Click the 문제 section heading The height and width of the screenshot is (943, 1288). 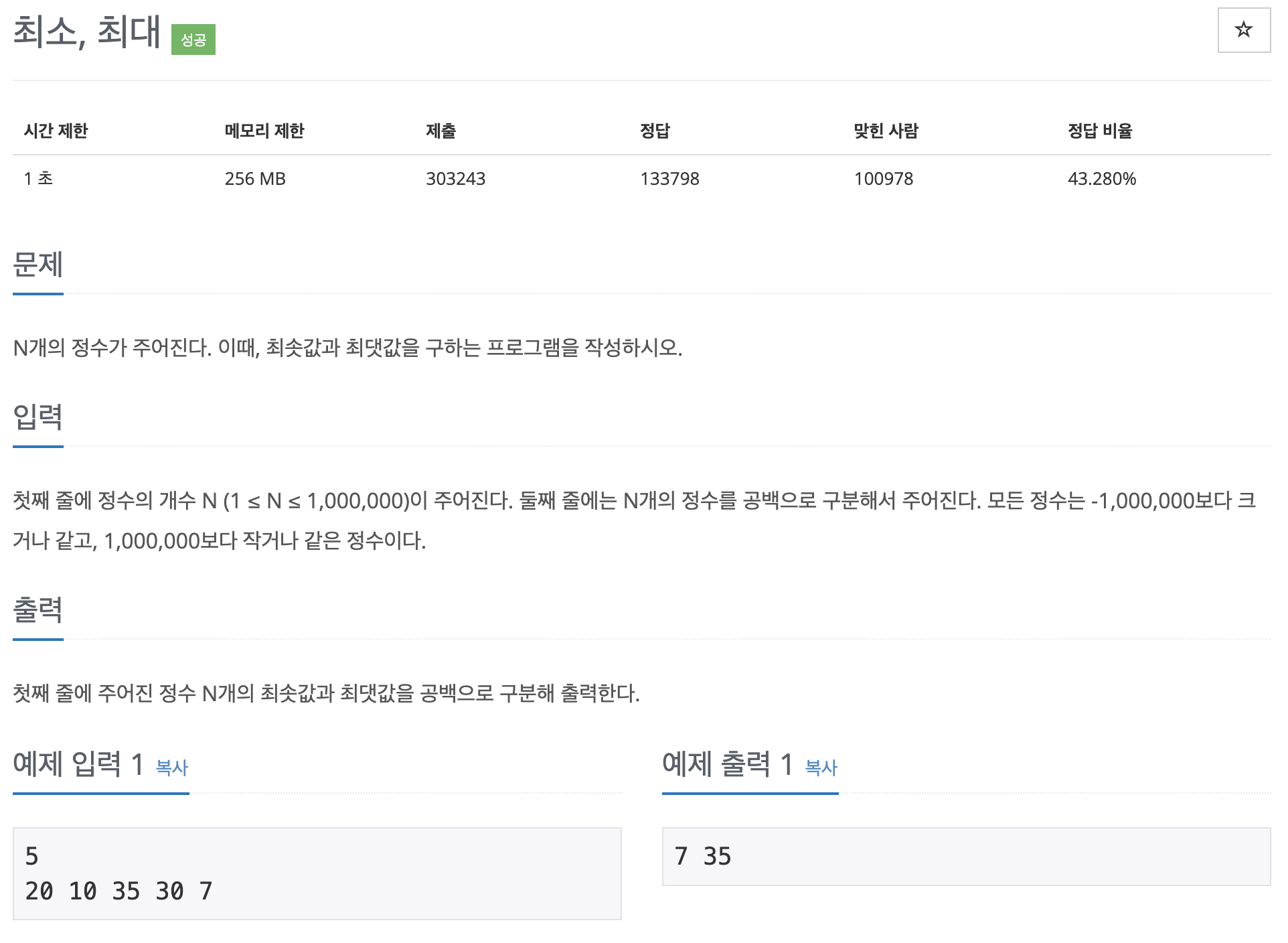[38, 267]
